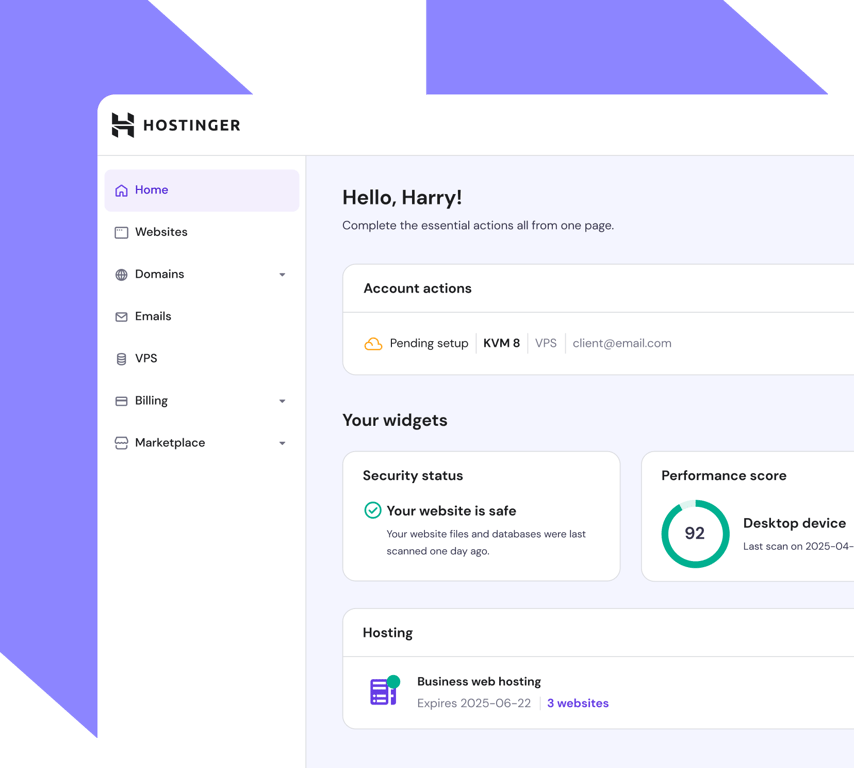
Task: Click the 92 performance score ring
Action: tap(695, 534)
